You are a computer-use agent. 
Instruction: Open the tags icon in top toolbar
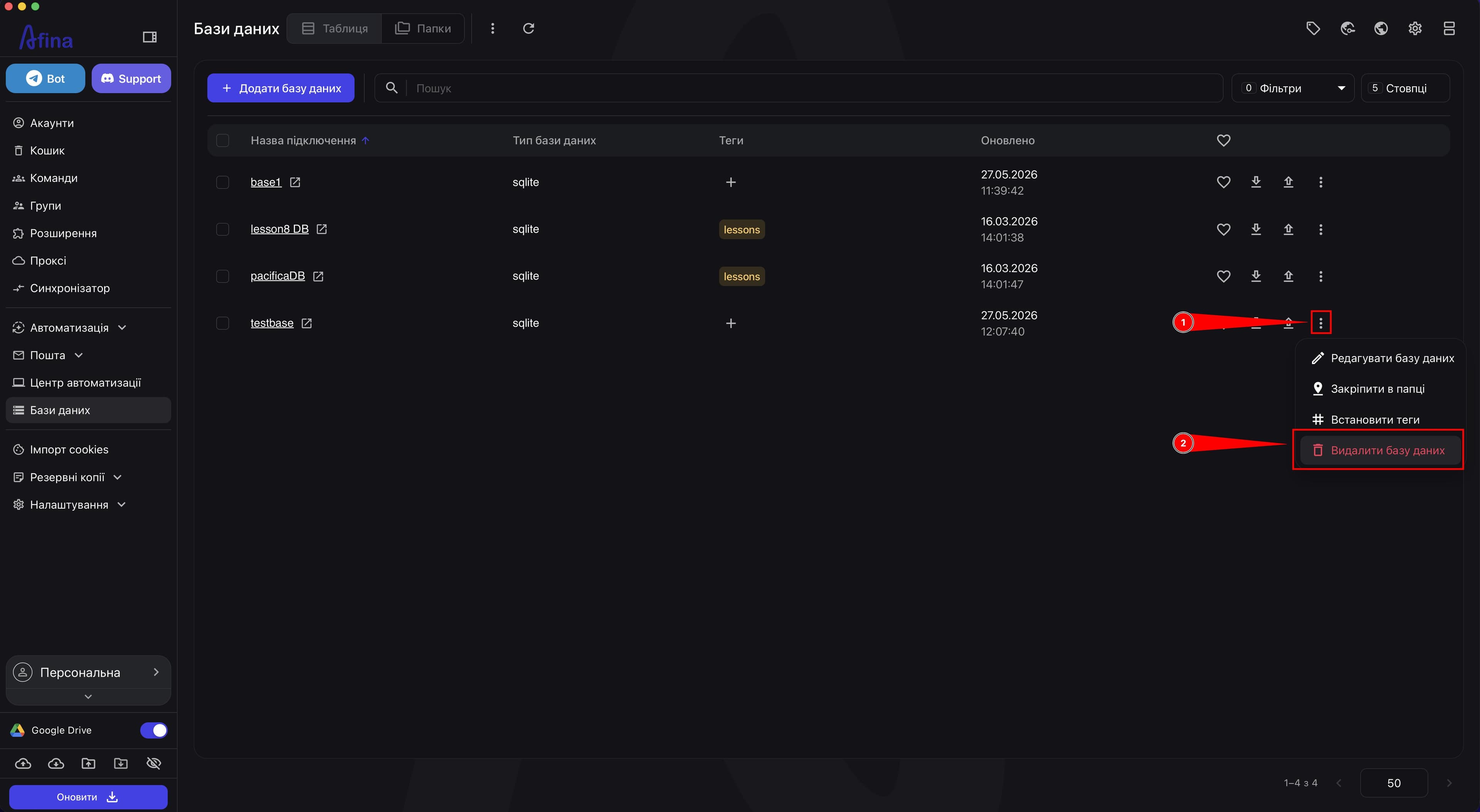[x=1313, y=28]
